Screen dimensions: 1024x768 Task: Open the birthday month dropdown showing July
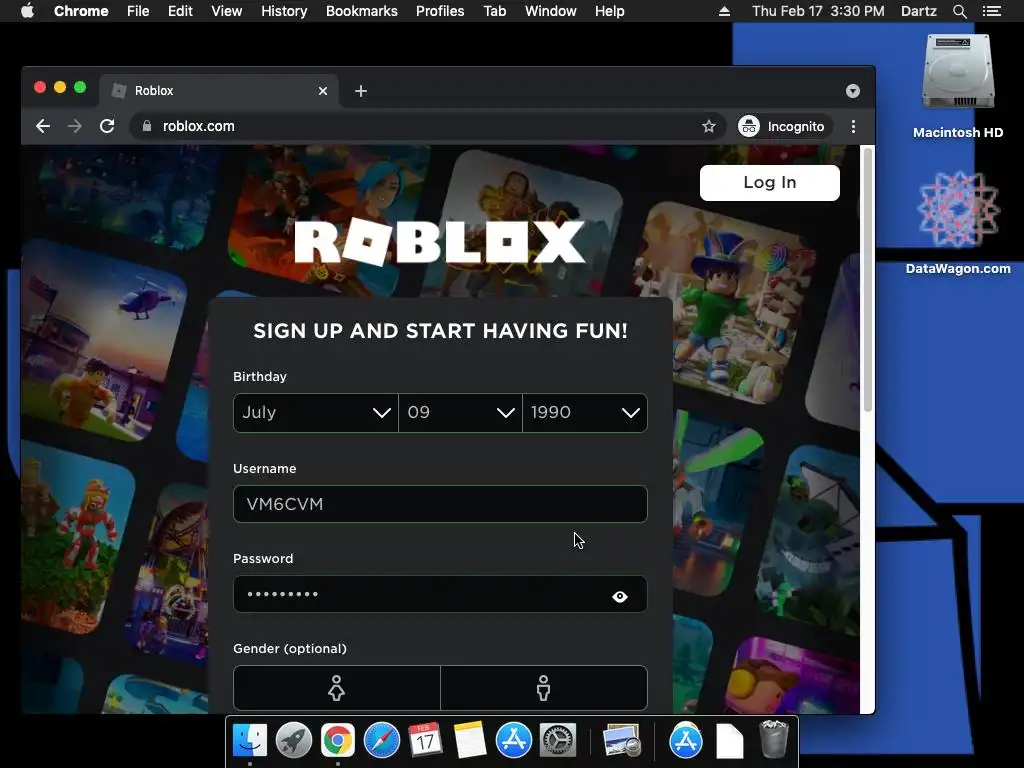[x=315, y=413]
